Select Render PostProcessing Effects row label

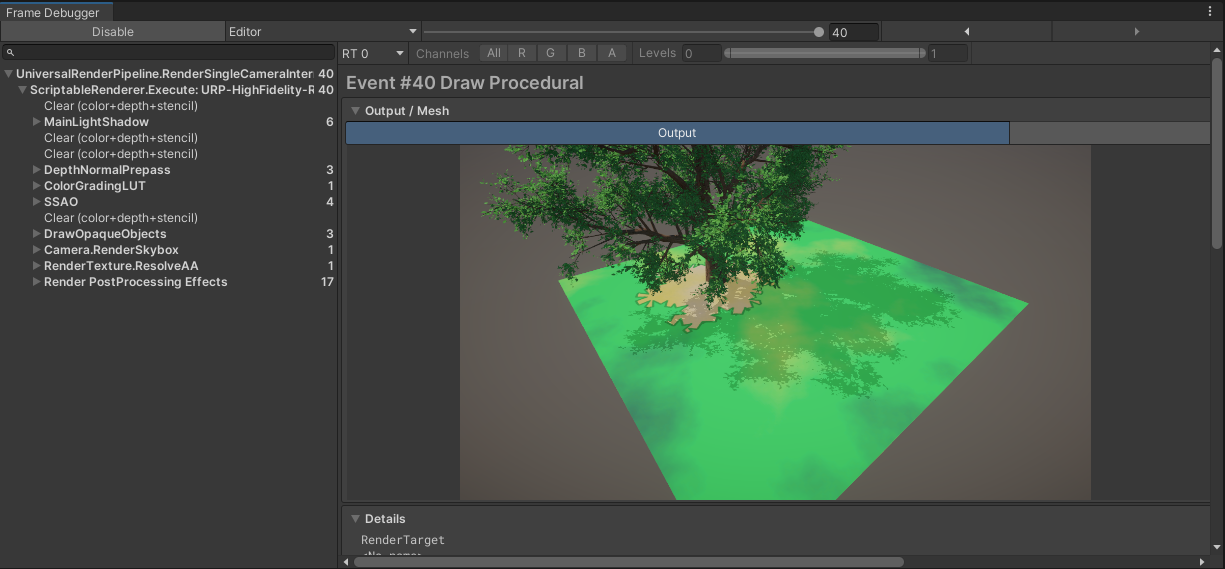click(136, 282)
